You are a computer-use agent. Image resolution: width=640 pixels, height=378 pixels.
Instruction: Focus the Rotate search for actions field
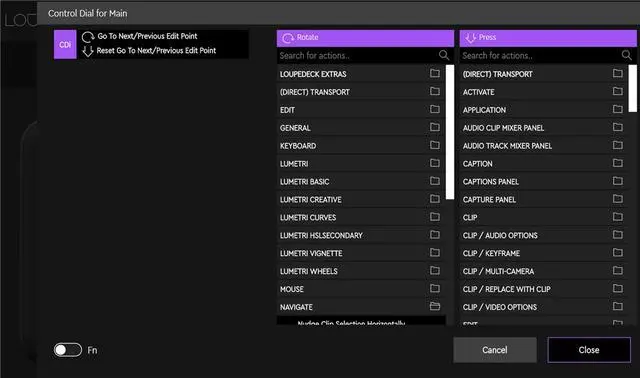357,55
